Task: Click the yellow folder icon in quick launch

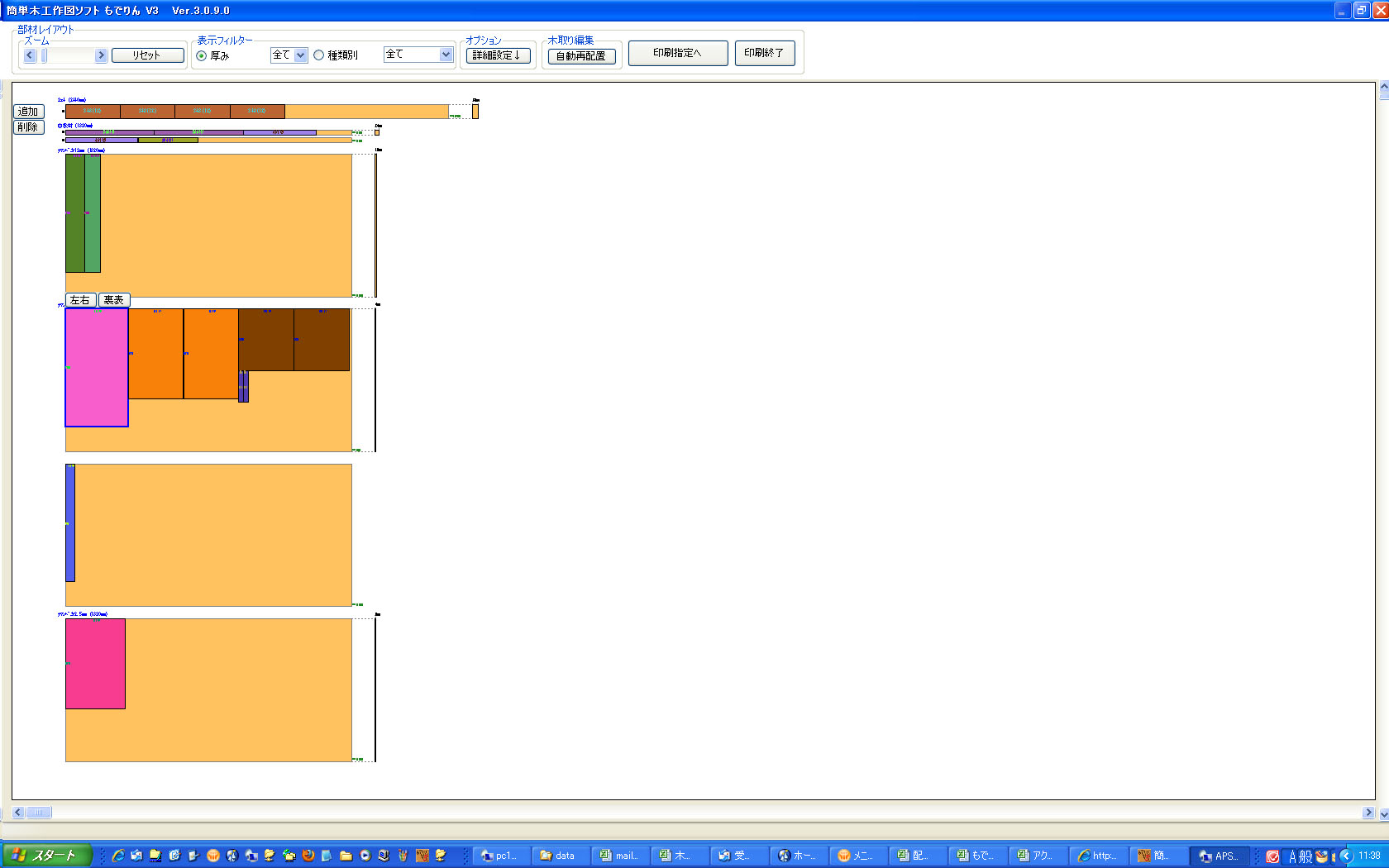Action: [346, 856]
